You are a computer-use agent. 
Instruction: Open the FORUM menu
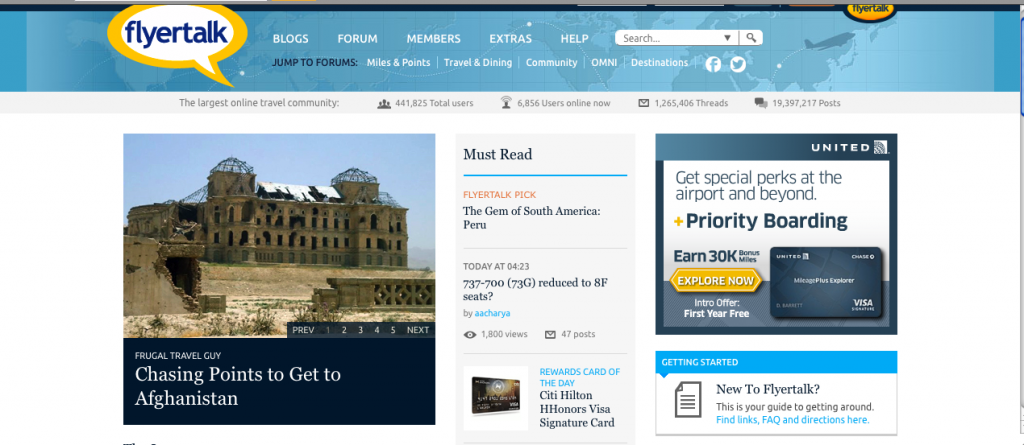point(357,39)
